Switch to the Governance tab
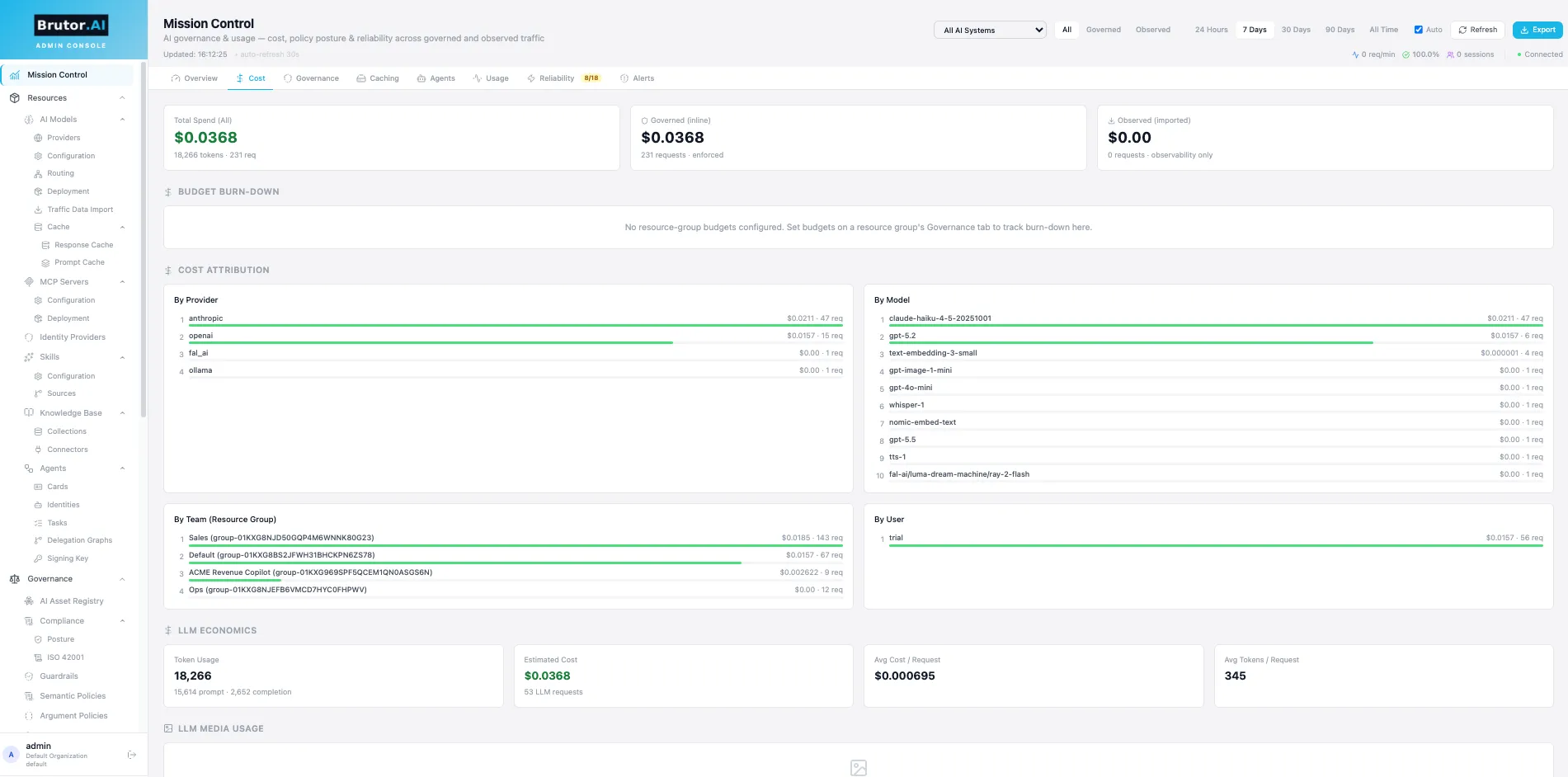 pyautogui.click(x=311, y=78)
